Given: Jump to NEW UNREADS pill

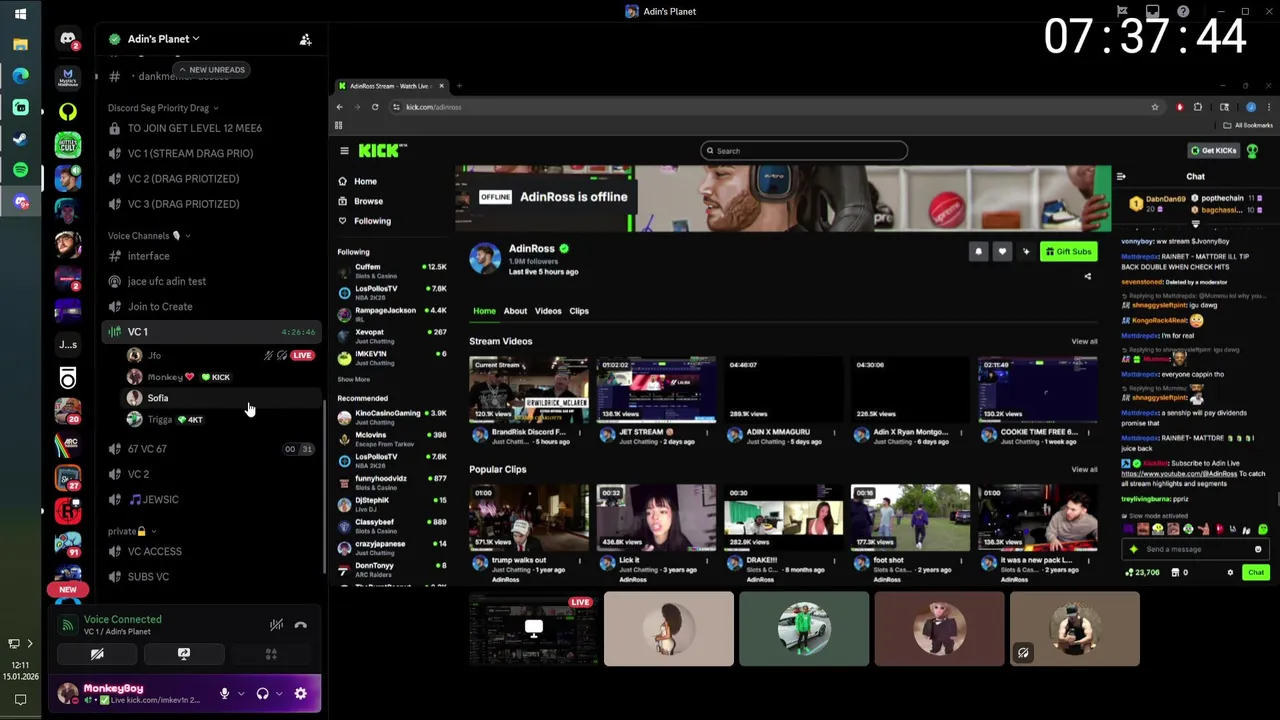Looking at the screenshot, I should coord(211,70).
